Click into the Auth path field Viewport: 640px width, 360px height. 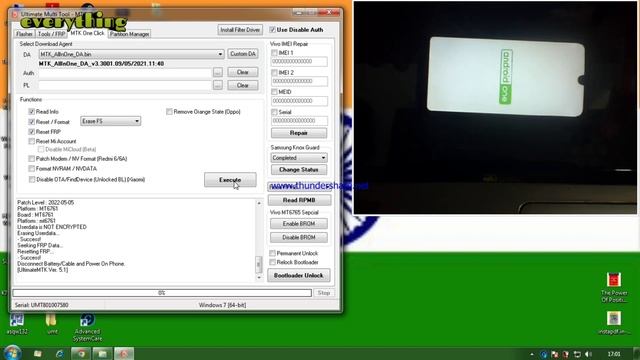click(x=125, y=73)
